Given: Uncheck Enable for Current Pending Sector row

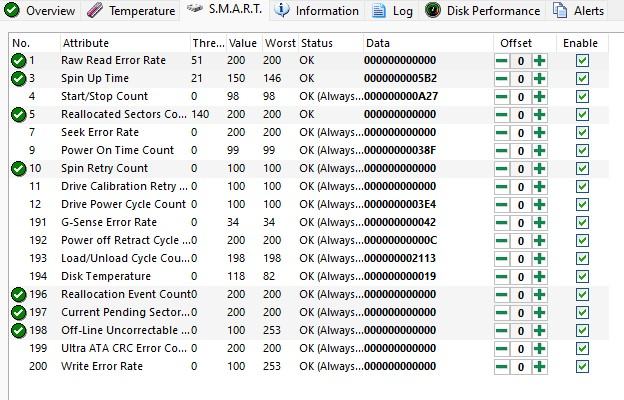Looking at the screenshot, I should [582, 313].
